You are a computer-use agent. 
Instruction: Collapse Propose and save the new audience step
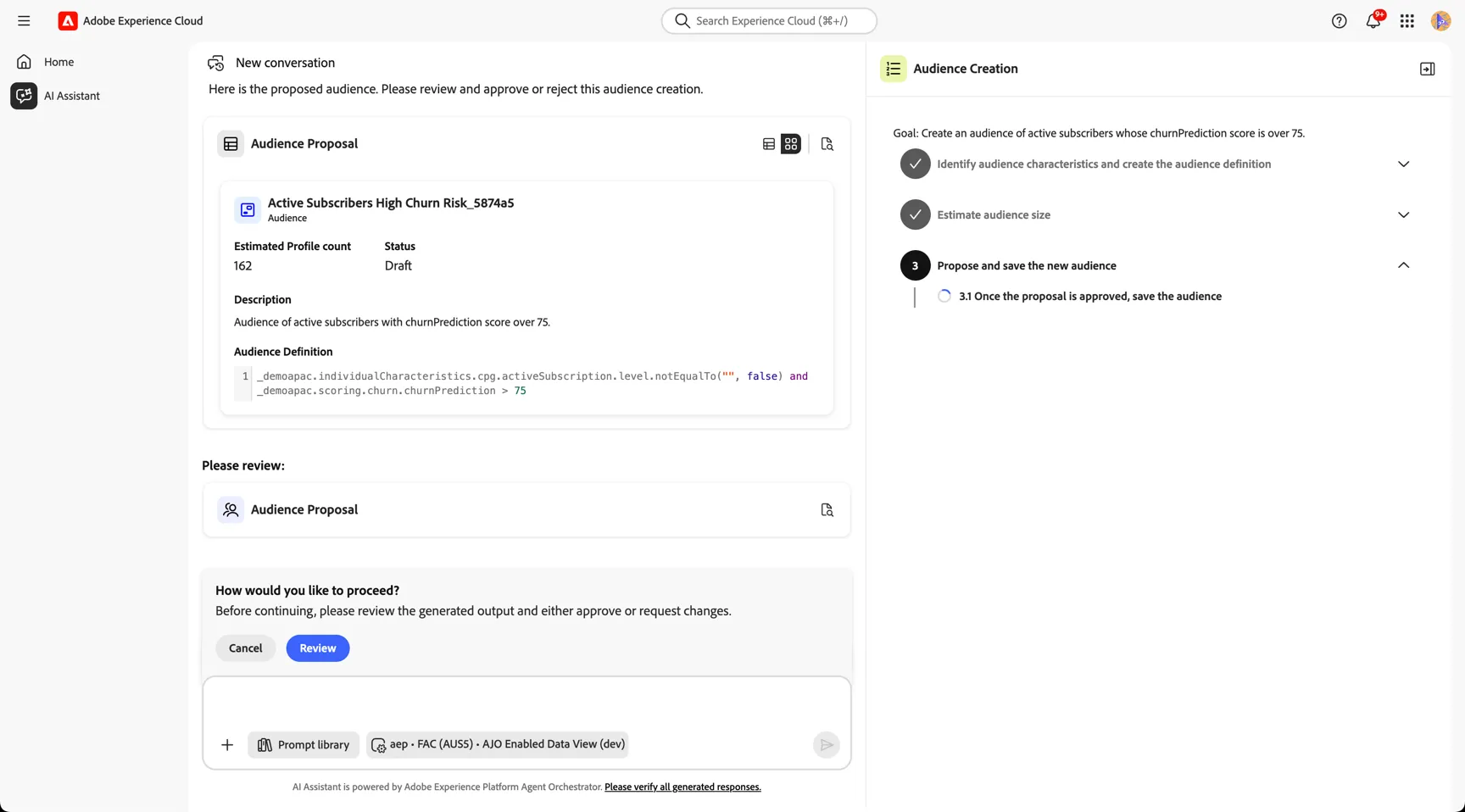1404,265
